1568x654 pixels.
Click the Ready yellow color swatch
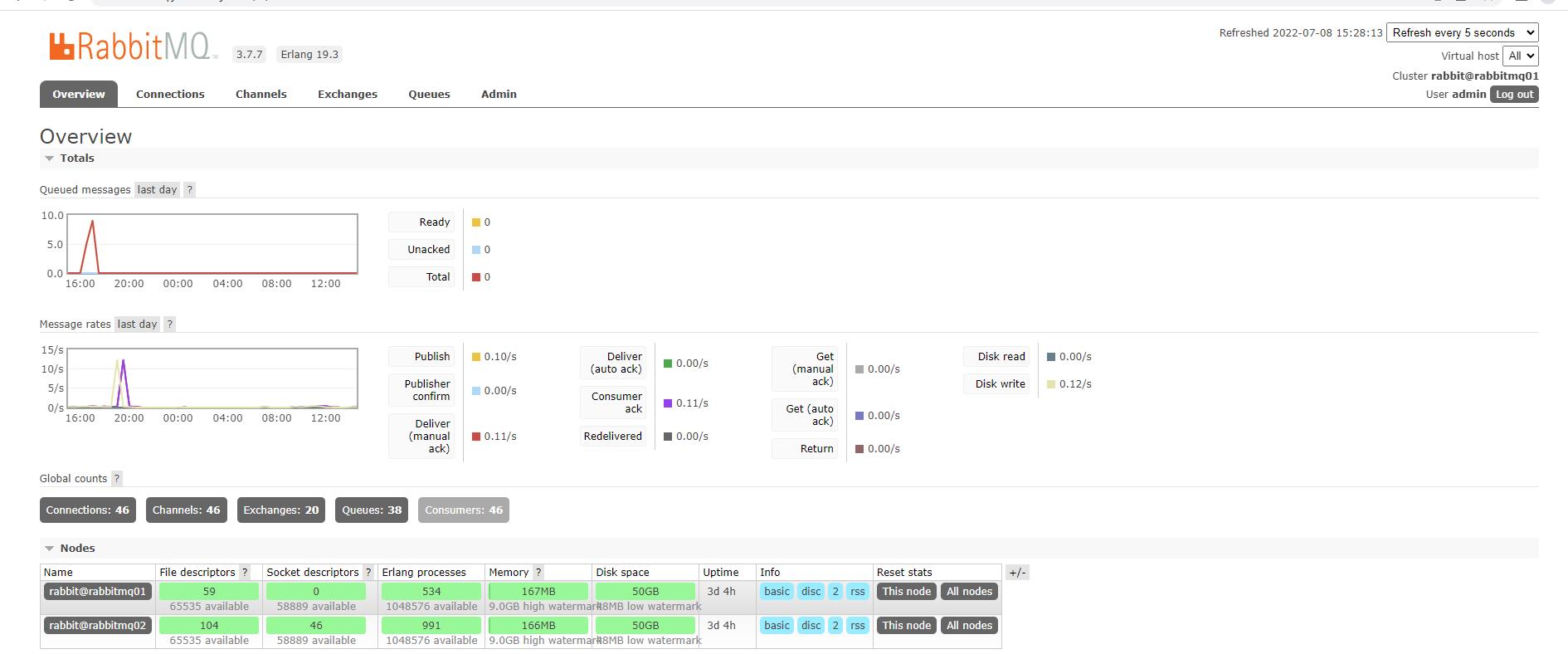pos(476,222)
